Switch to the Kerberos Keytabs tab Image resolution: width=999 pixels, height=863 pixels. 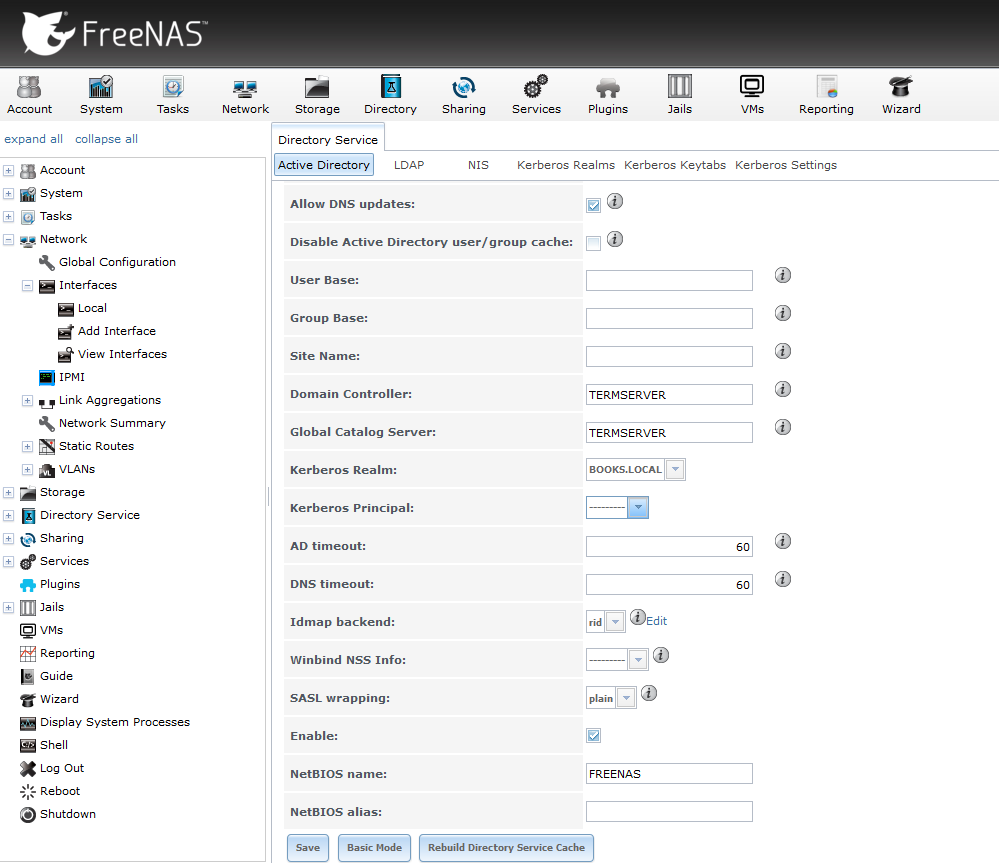pyautogui.click(x=675, y=165)
